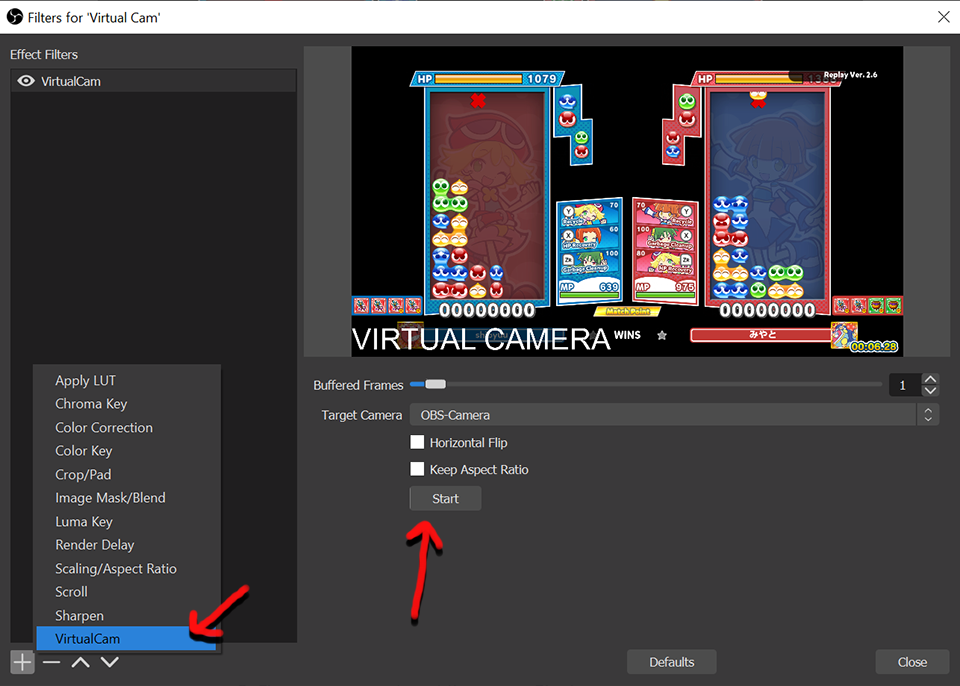Select VirtualCam in Effect Filters list

point(153,81)
